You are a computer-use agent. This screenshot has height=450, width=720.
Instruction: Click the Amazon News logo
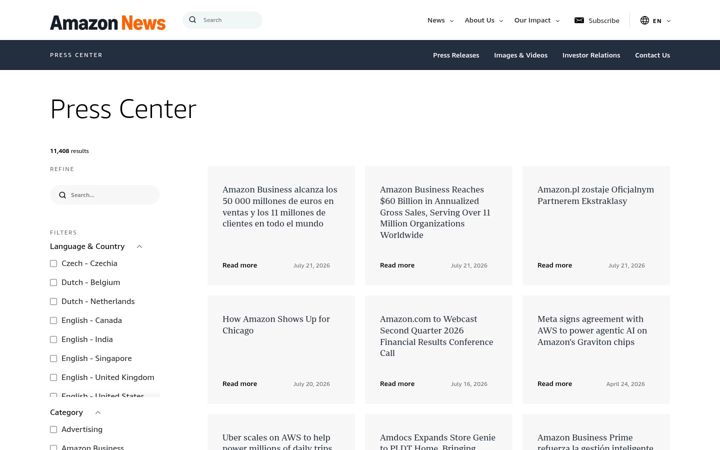point(107,22)
